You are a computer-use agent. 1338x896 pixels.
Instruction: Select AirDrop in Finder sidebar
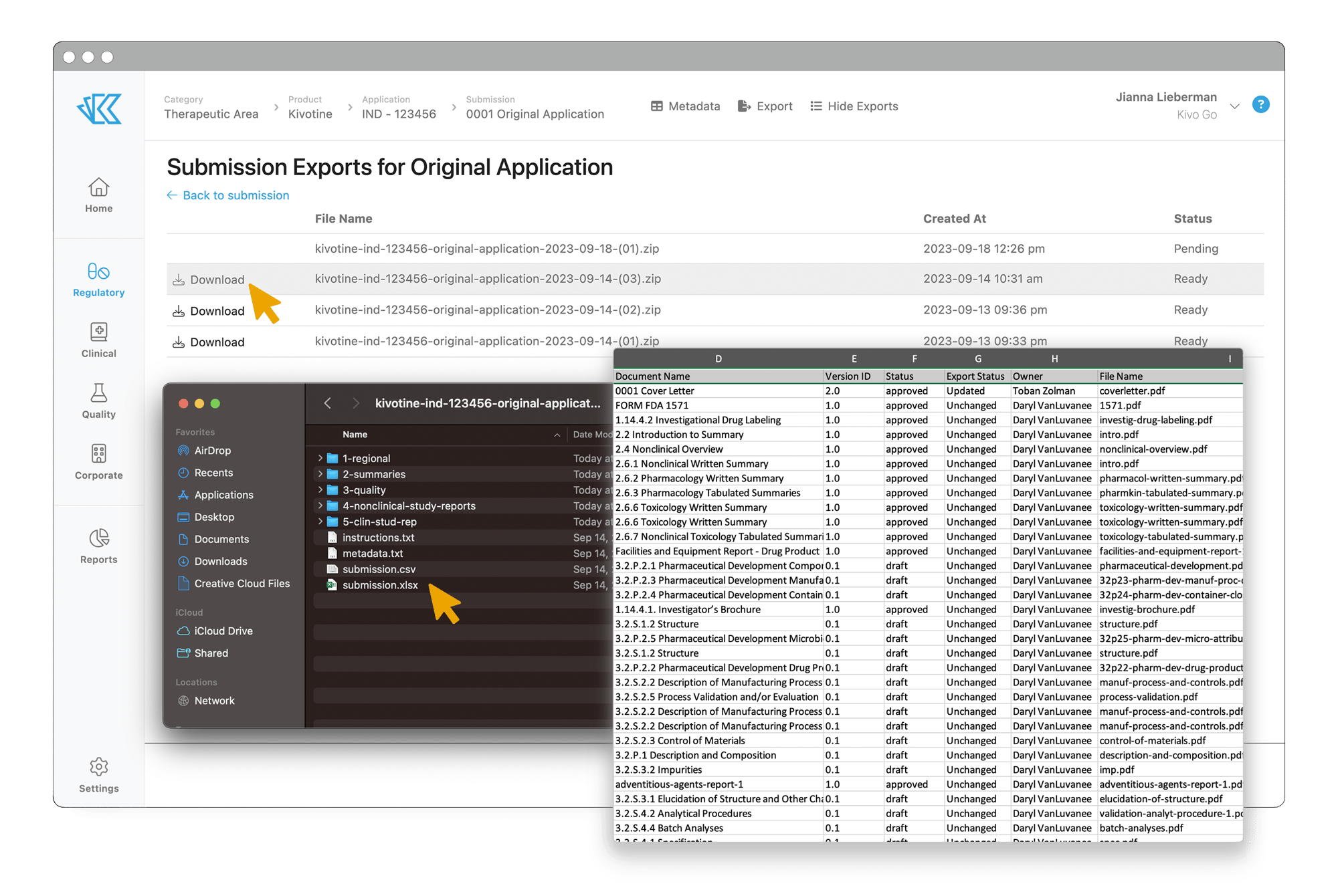click(x=204, y=451)
